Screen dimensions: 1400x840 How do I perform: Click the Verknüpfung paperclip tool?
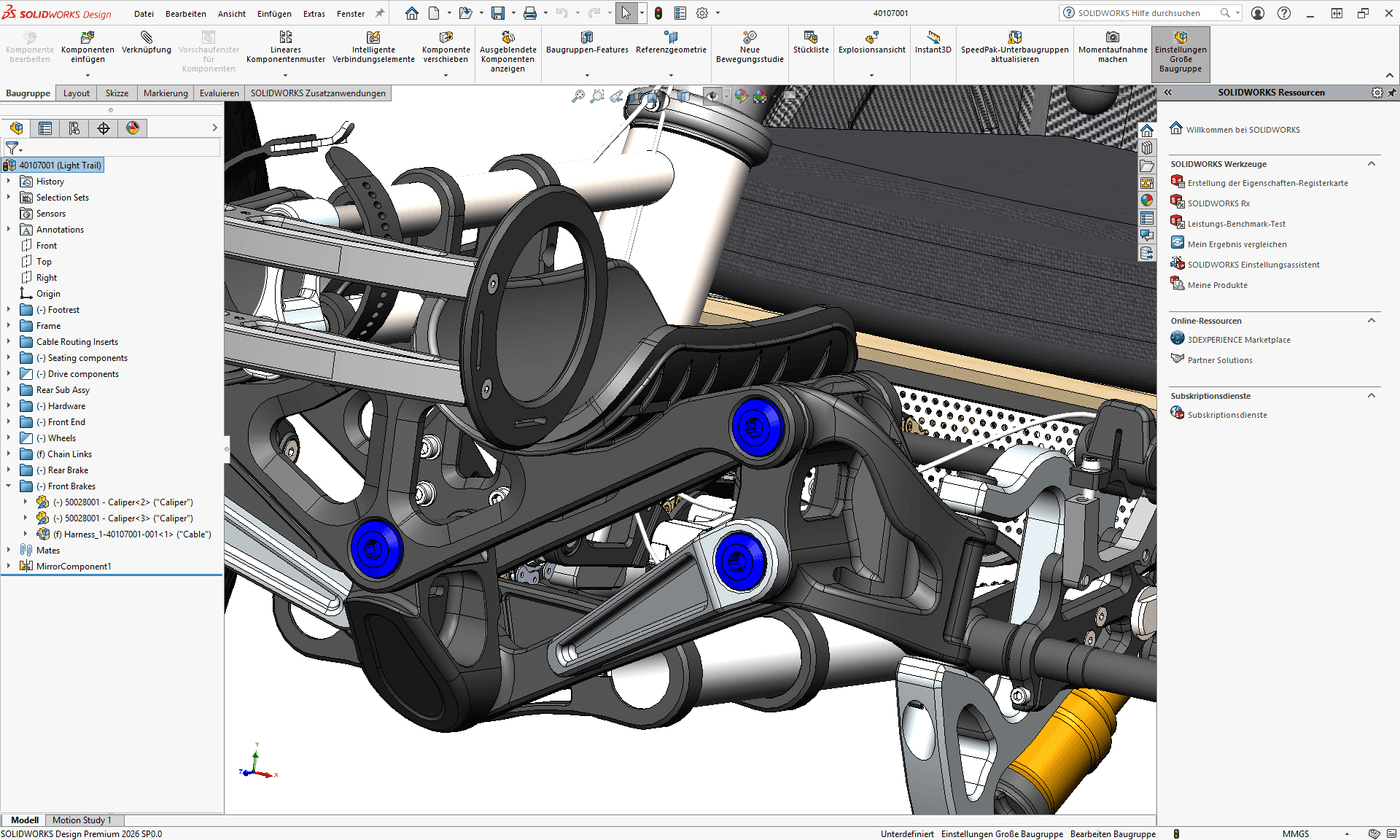[x=146, y=38]
